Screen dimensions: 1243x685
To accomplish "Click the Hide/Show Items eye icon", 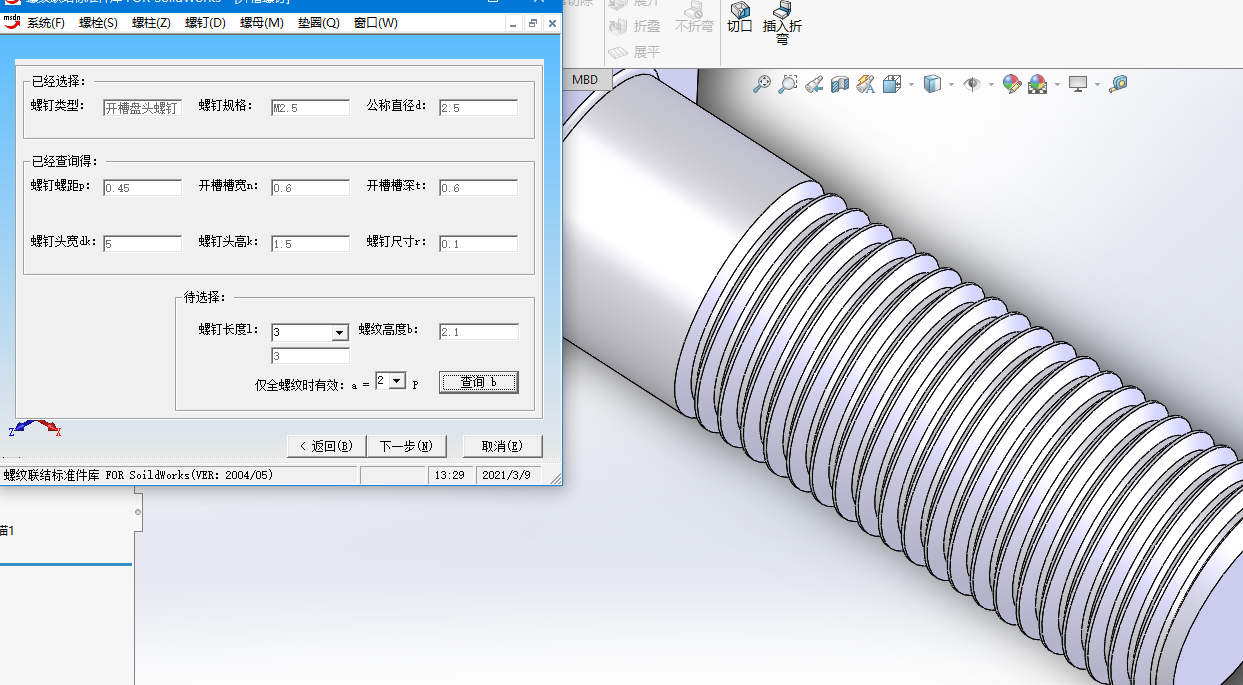I will 971,84.
